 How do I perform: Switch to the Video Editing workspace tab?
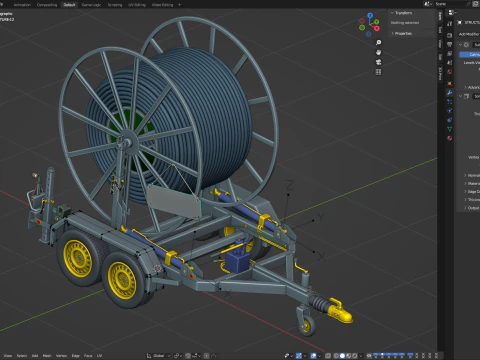point(162,5)
